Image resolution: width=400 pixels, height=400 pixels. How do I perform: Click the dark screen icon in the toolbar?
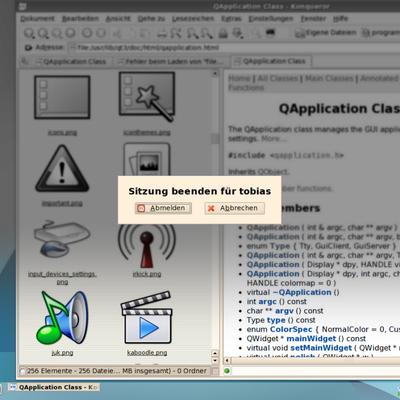(270, 32)
